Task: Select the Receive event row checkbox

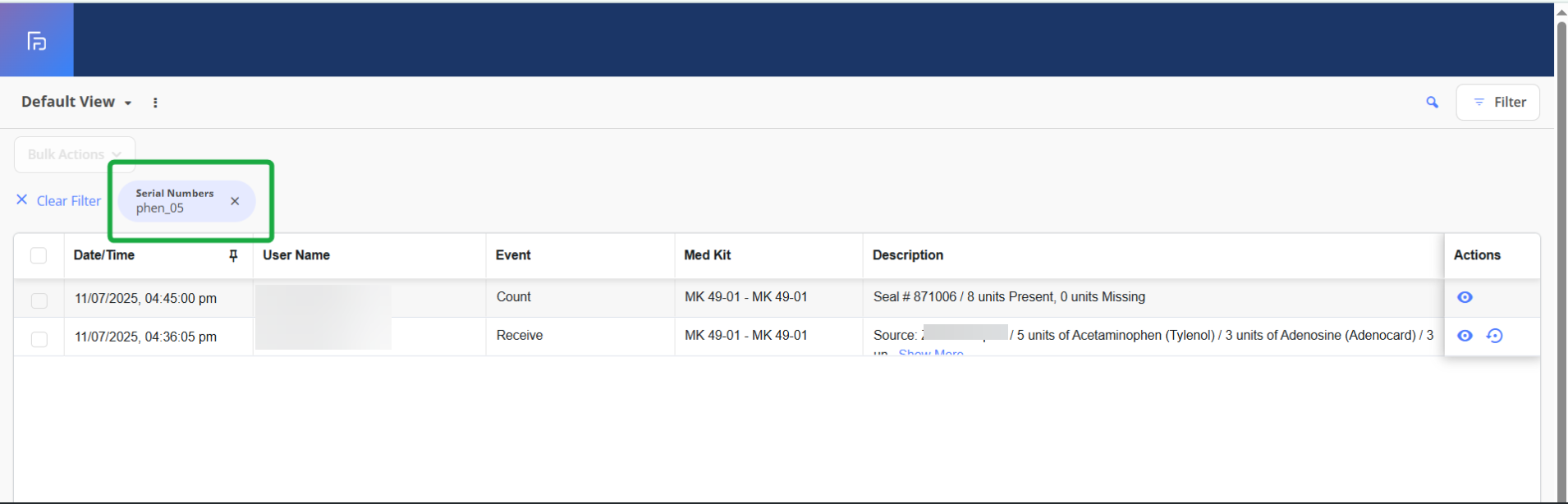Action: 39,339
